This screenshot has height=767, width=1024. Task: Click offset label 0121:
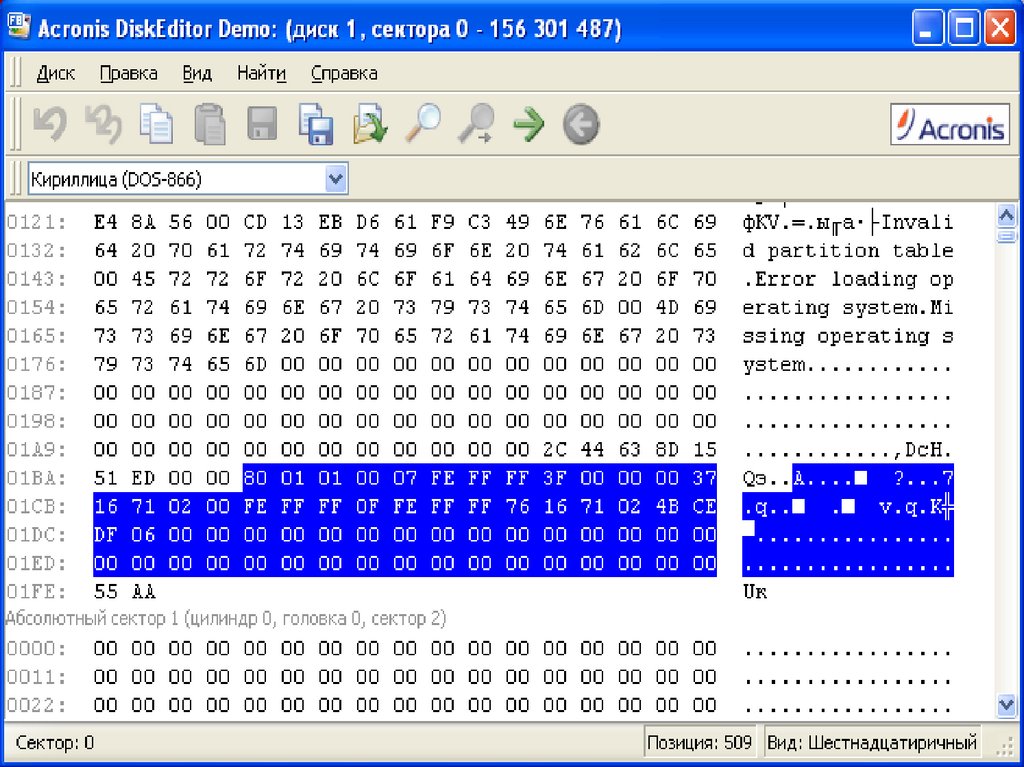pyautogui.click(x=37, y=222)
